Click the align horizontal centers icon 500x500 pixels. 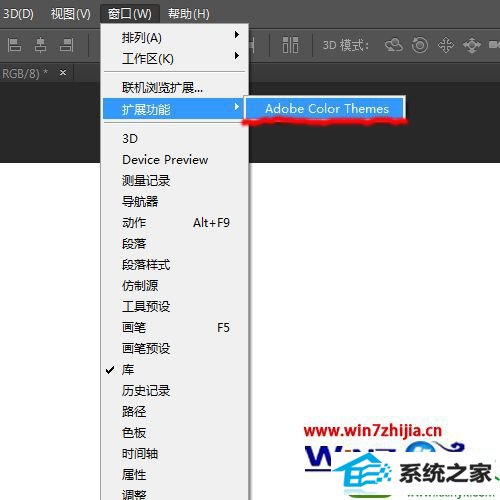coord(40,45)
